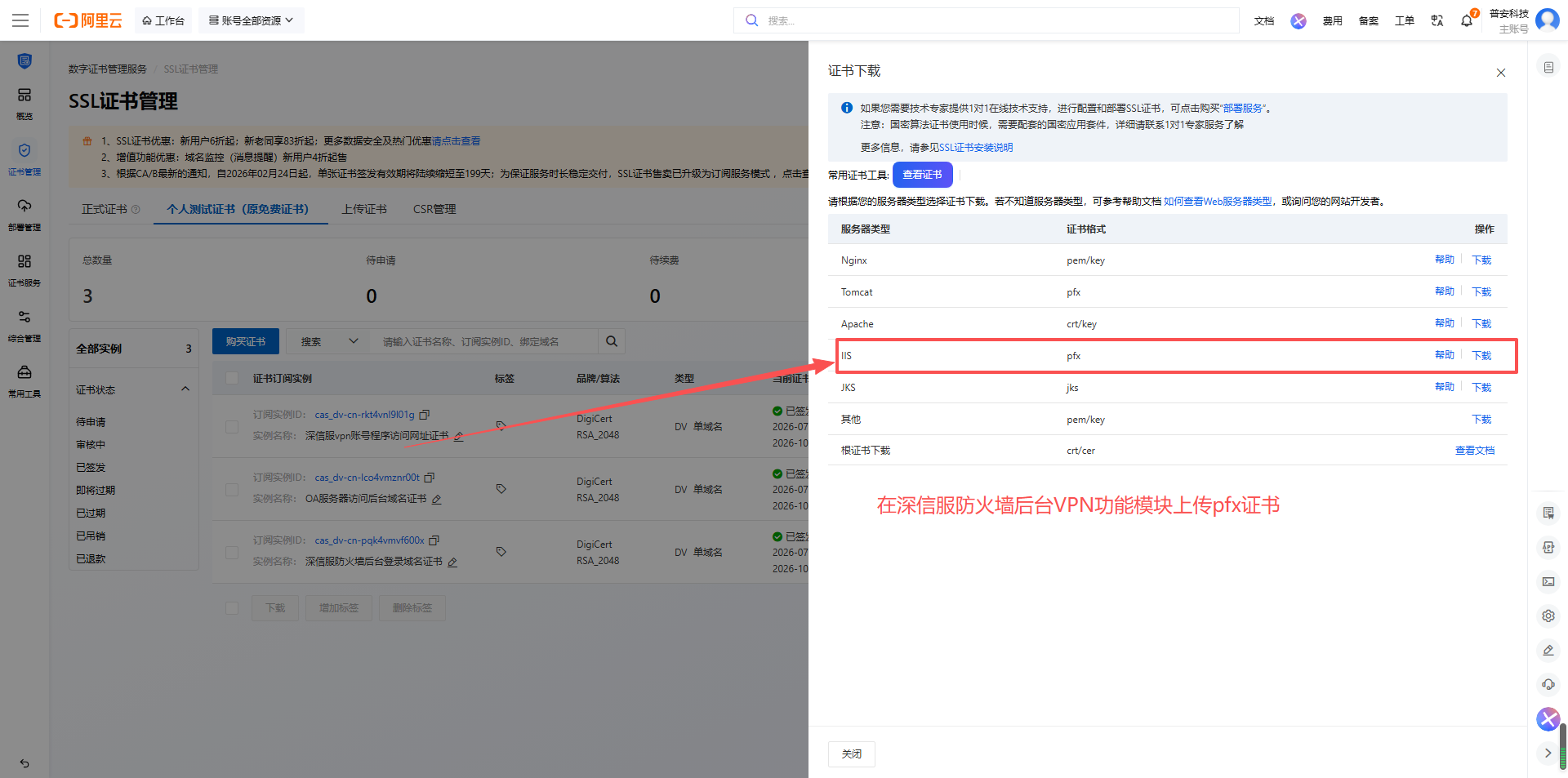1568x778 pixels.
Task: Download the JKS certificate
Action: [x=1481, y=388]
